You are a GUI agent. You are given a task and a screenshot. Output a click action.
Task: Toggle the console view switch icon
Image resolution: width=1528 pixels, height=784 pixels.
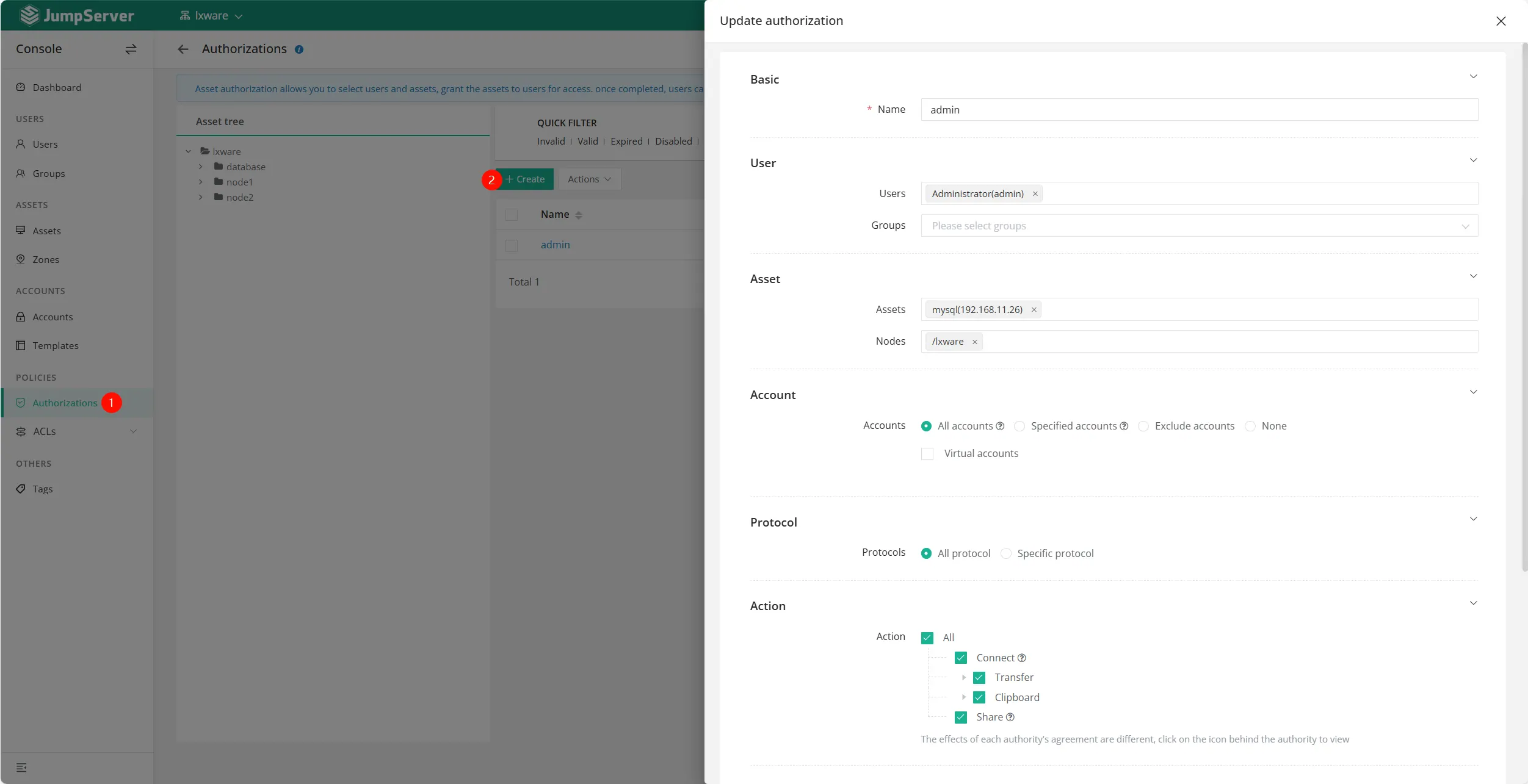[131, 49]
